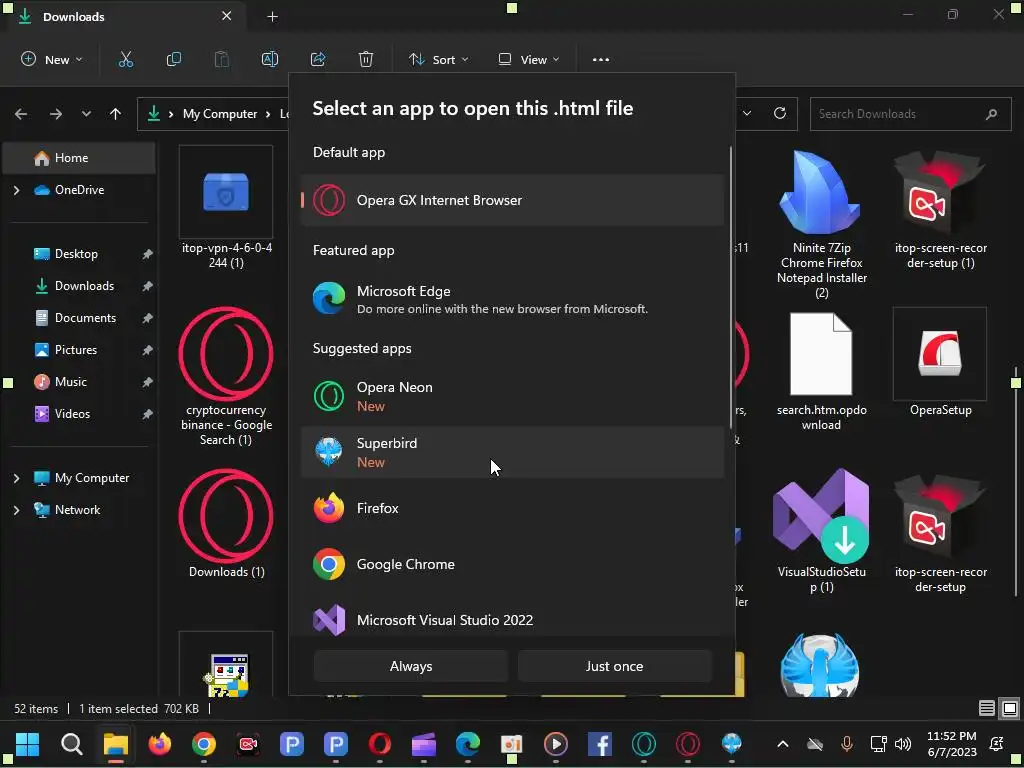Choose Opera GX Internet Browser as the app

(512, 200)
